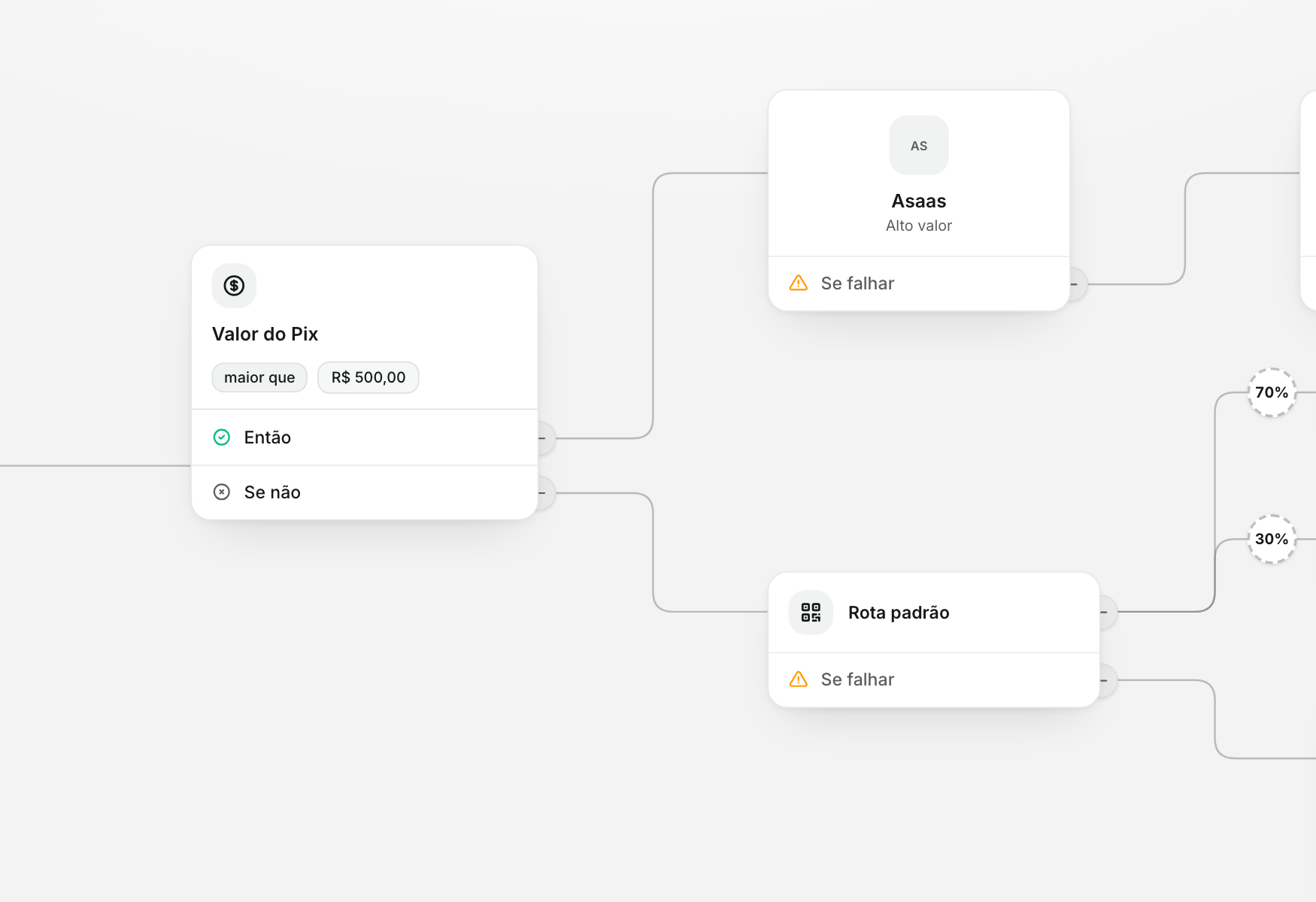The image size is (1316, 902).
Task: Open the maior que operator chip
Action: click(259, 377)
